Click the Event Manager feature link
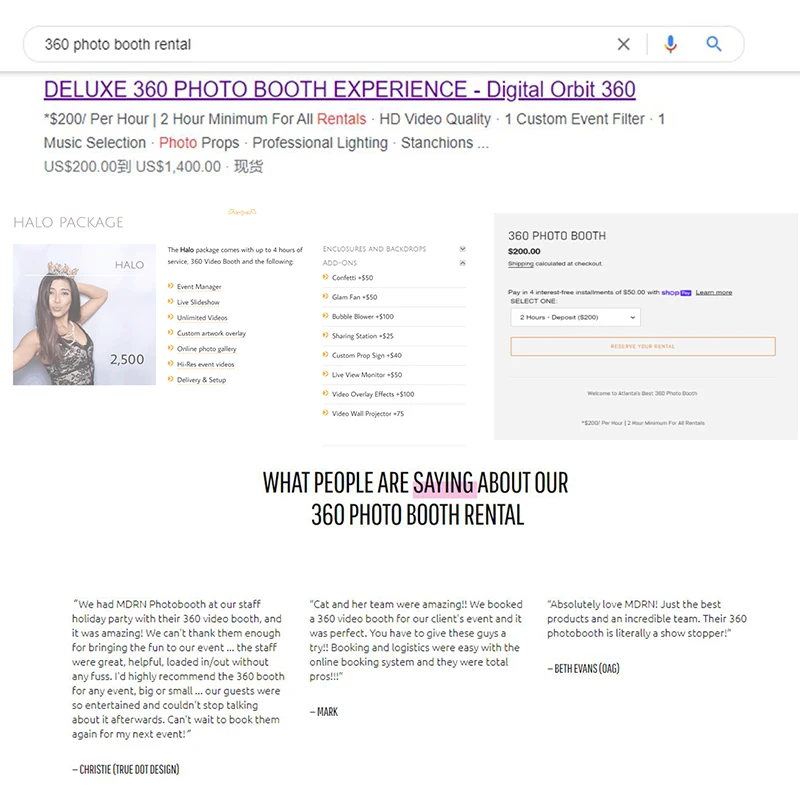Screen dimensions: 800x800 click(x=199, y=287)
